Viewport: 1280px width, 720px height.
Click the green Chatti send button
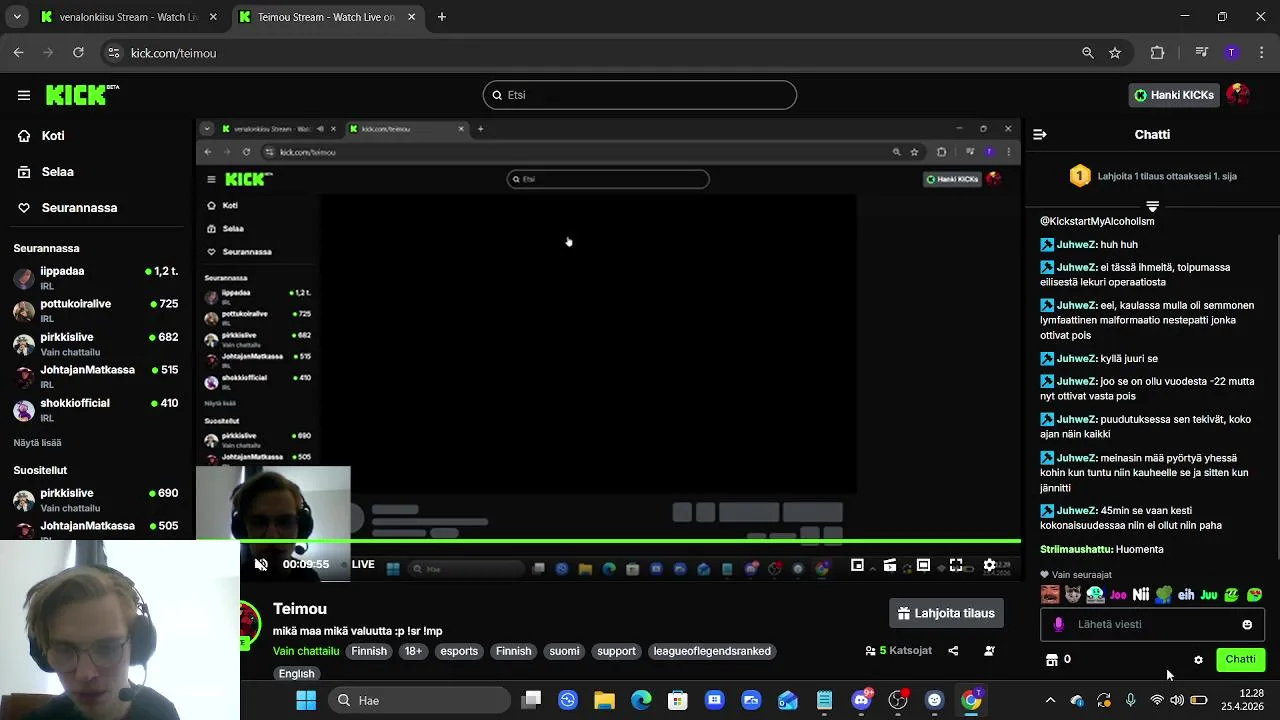pos(1240,660)
